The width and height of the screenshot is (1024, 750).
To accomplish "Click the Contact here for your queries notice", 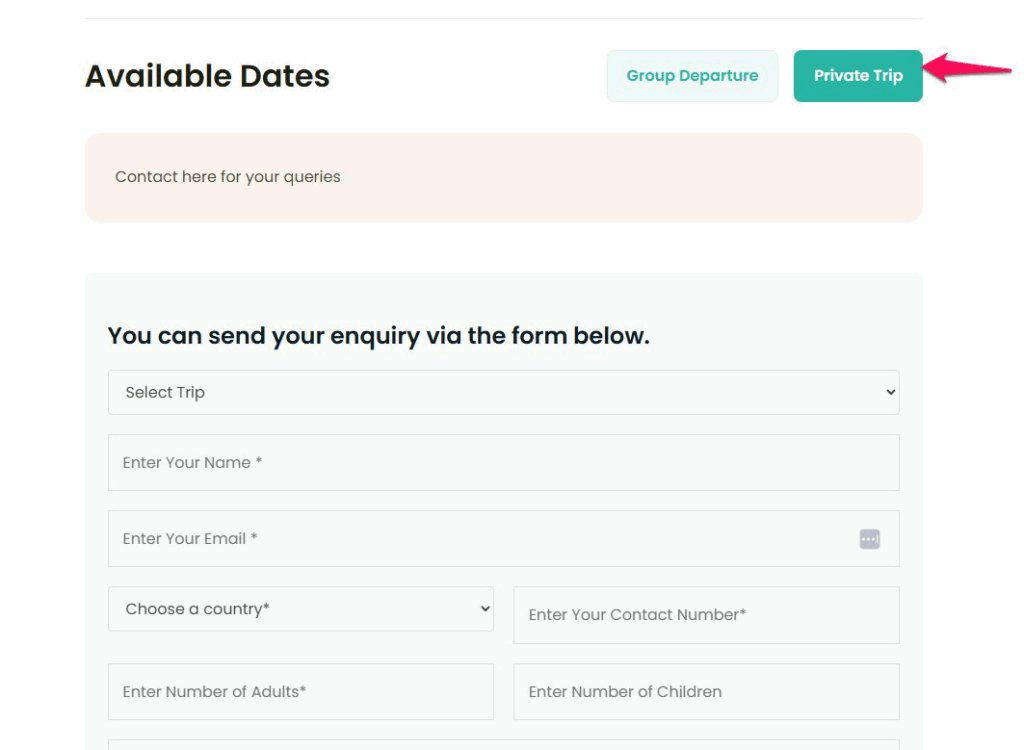I will pos(228,177).
